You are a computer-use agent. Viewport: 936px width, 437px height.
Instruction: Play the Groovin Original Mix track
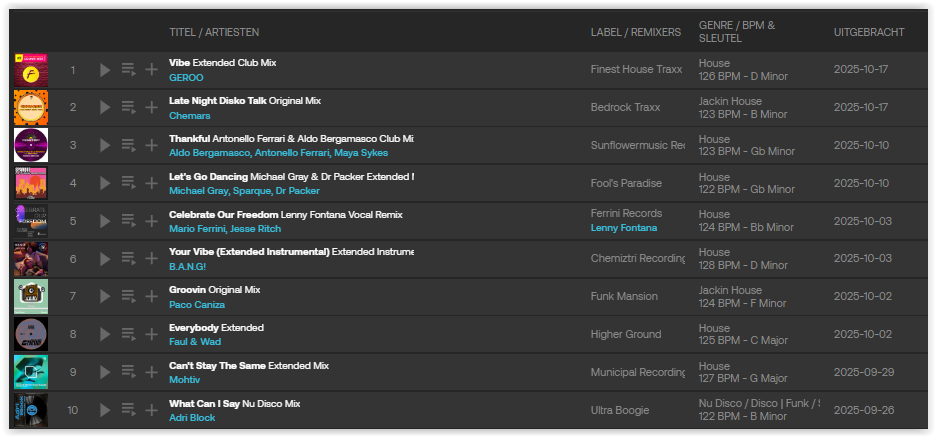click(105, 296)
